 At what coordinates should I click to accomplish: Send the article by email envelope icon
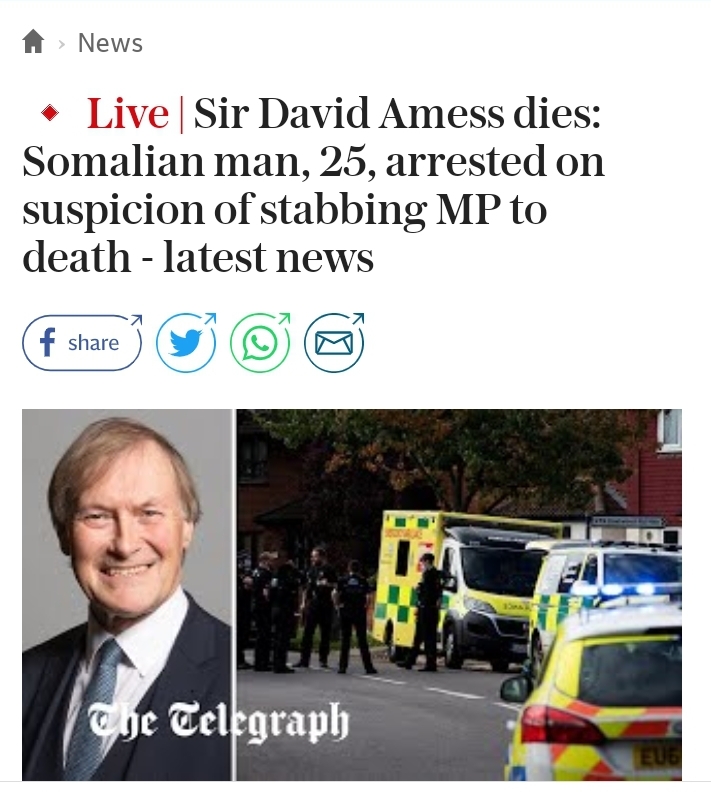[334, 343]
